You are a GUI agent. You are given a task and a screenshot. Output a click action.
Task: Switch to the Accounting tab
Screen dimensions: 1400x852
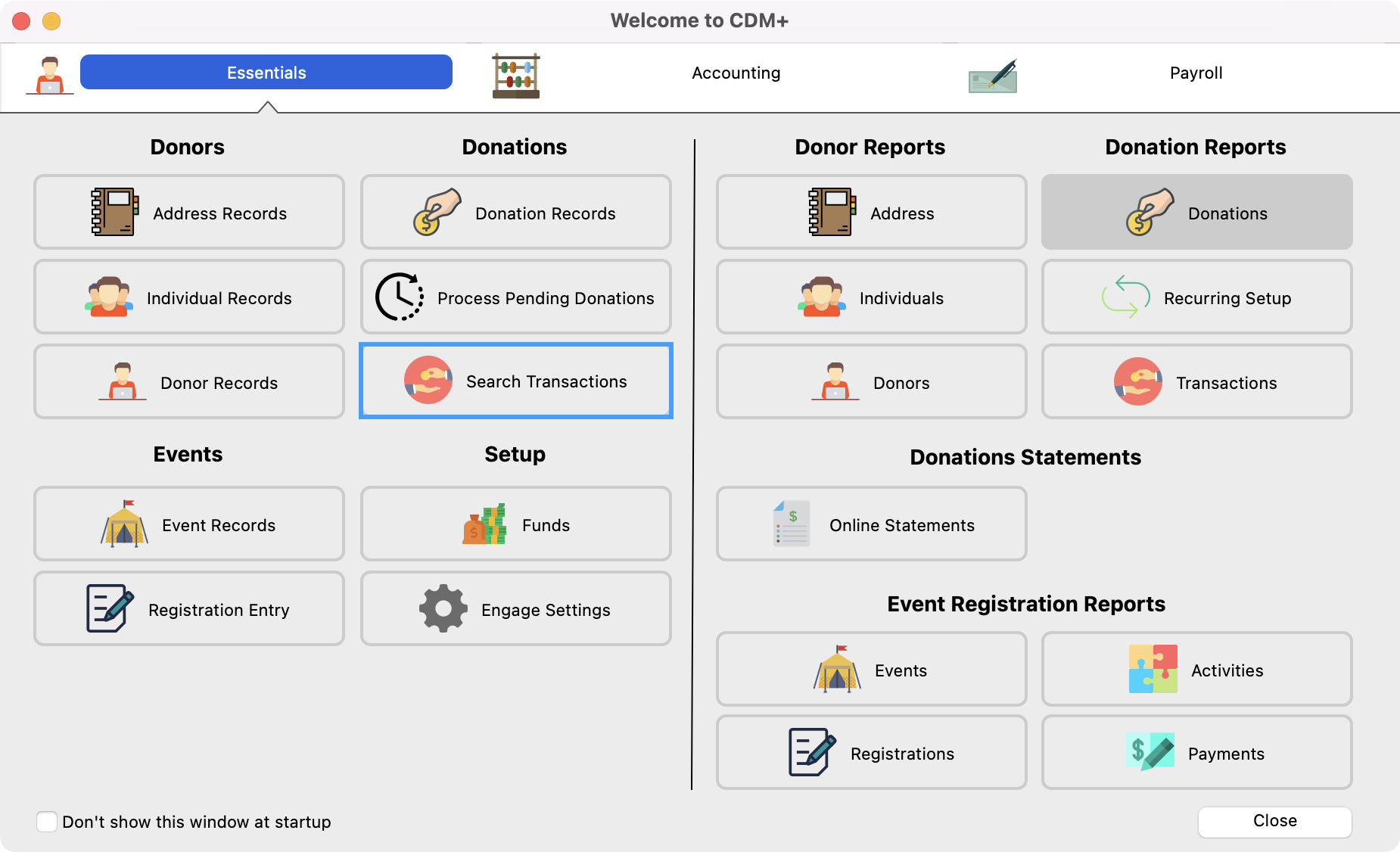[x=736, y=73]
